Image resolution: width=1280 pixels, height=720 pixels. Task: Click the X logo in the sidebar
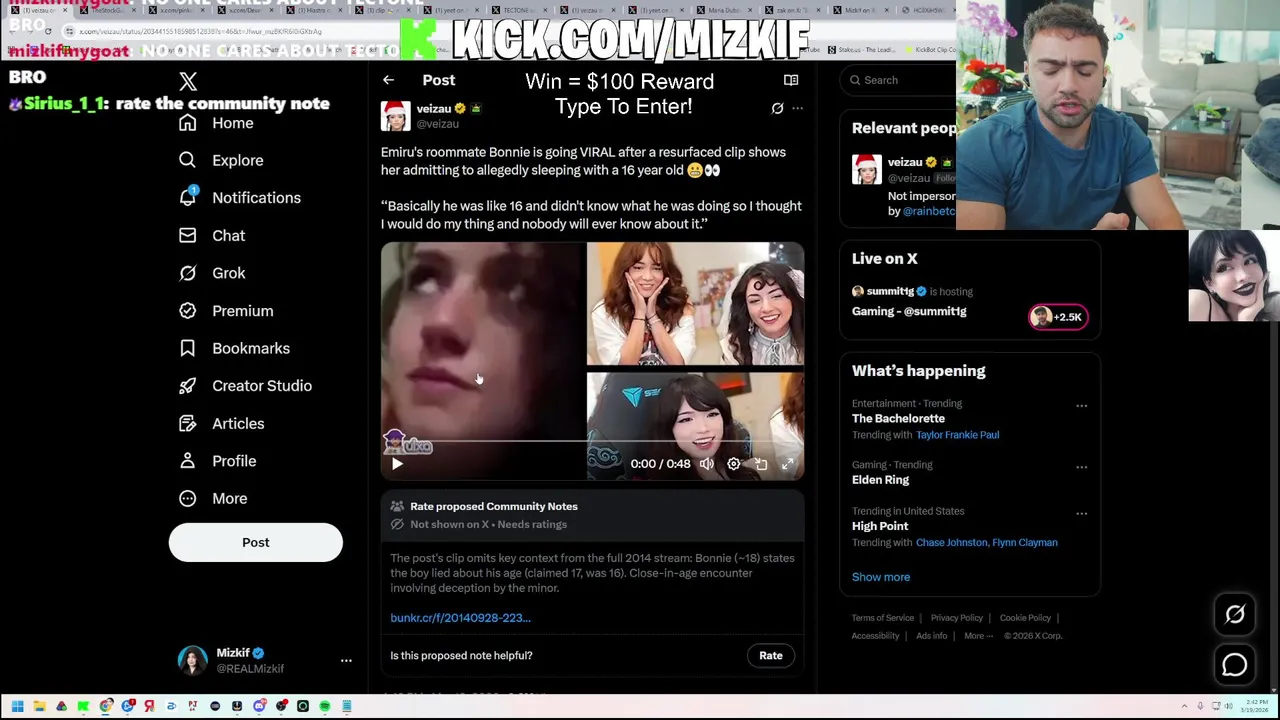[188, 82]
